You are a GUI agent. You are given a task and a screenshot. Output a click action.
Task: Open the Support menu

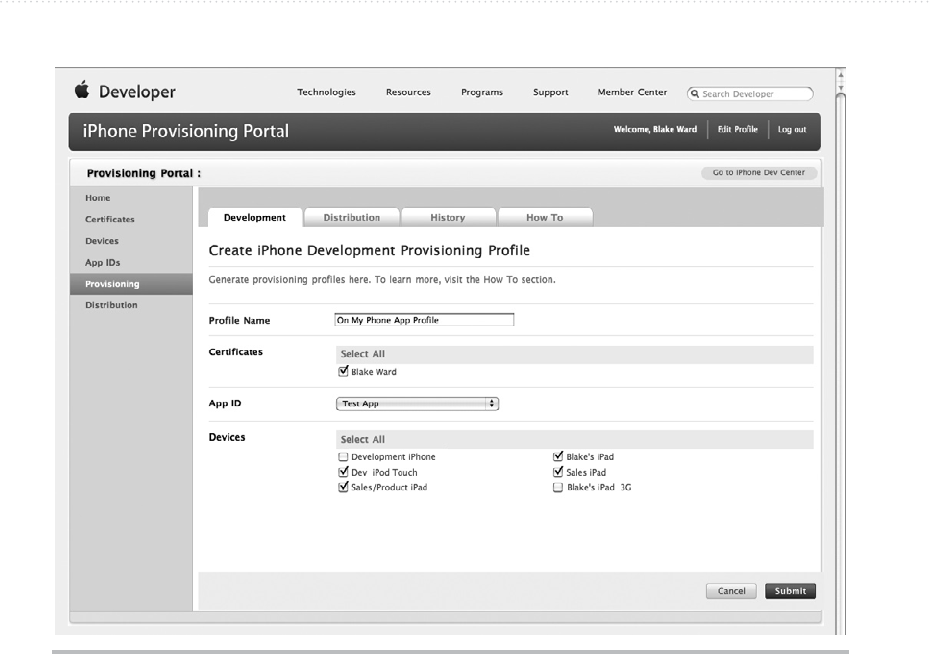pos(550,92)
